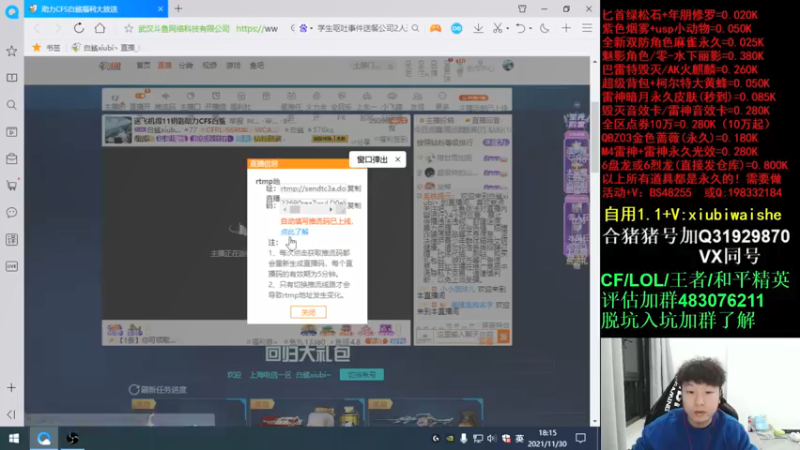Click the rtmp address text field

313,188
